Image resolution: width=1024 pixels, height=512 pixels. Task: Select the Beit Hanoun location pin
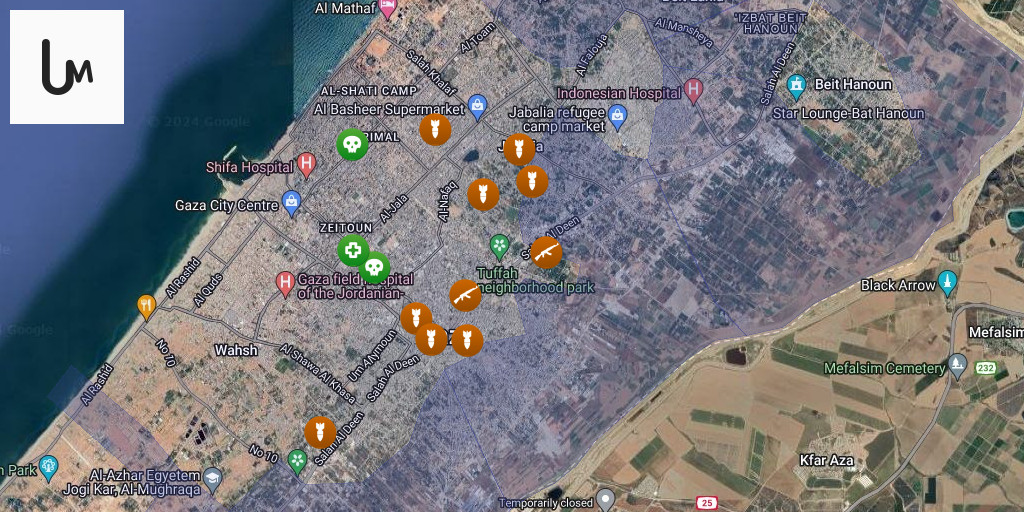coord(796,84)
